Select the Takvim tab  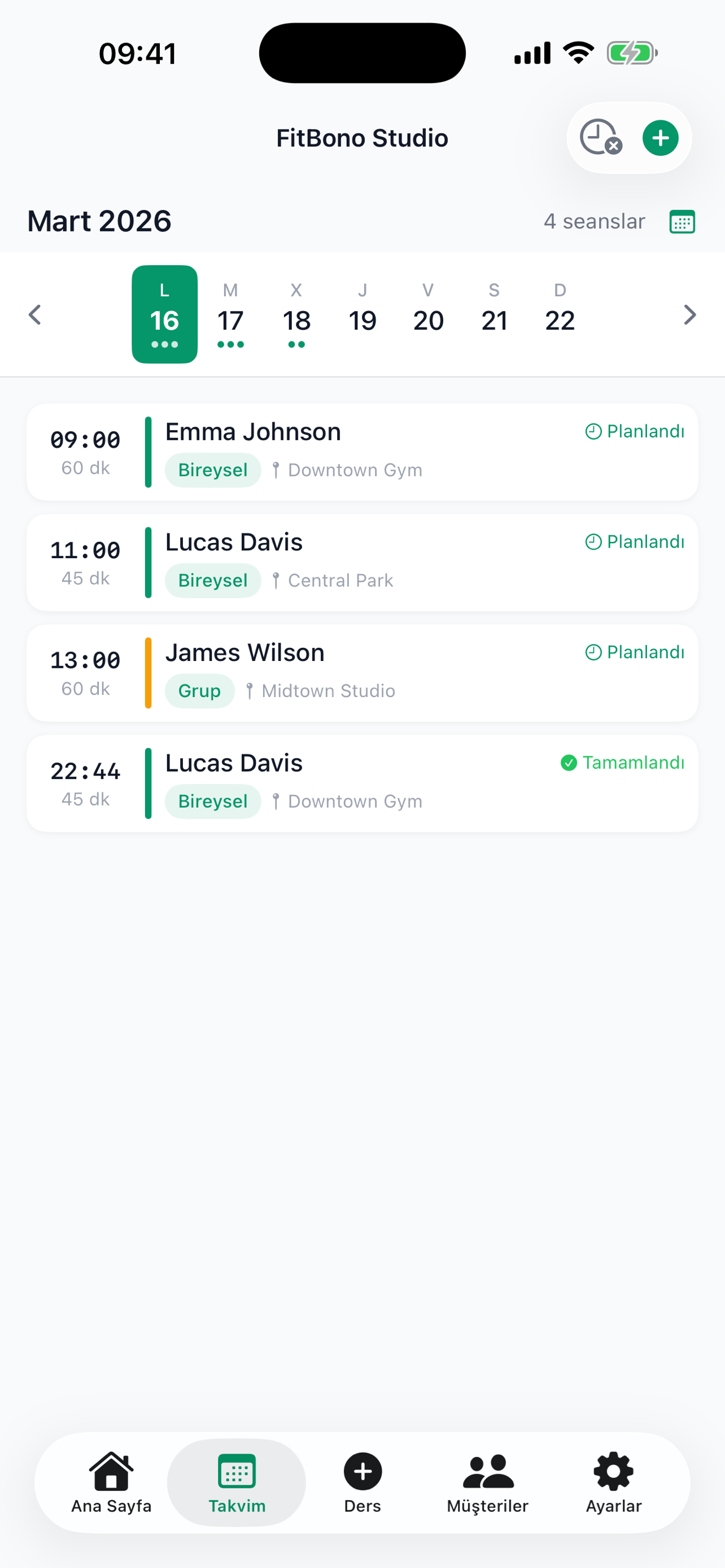237,1482
